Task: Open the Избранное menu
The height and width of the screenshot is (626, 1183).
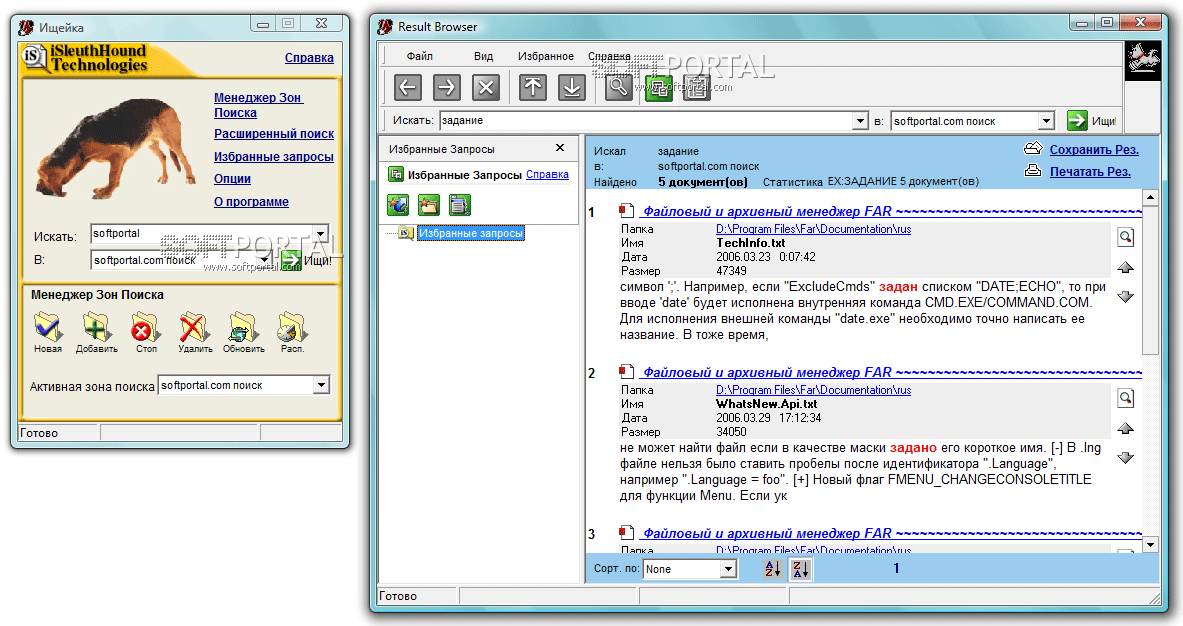Action: pos(545,57)
